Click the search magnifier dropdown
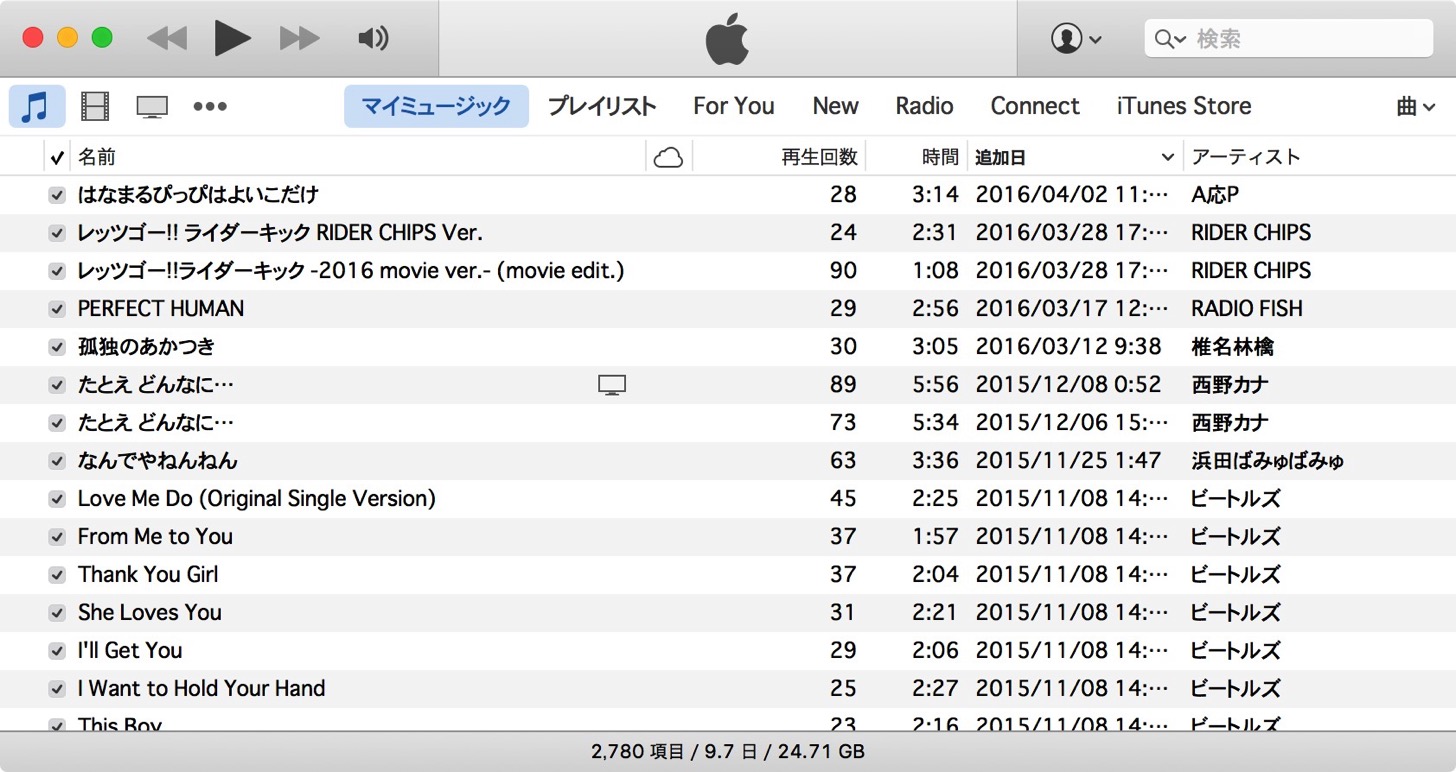The width and height of the screenshot is (1456, 772). click(x=1170, y=39)
